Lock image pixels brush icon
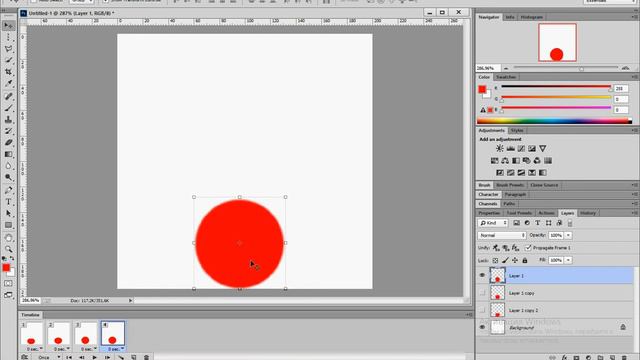The width and height of the screenshot is (640, 360). tap(505, 260)
